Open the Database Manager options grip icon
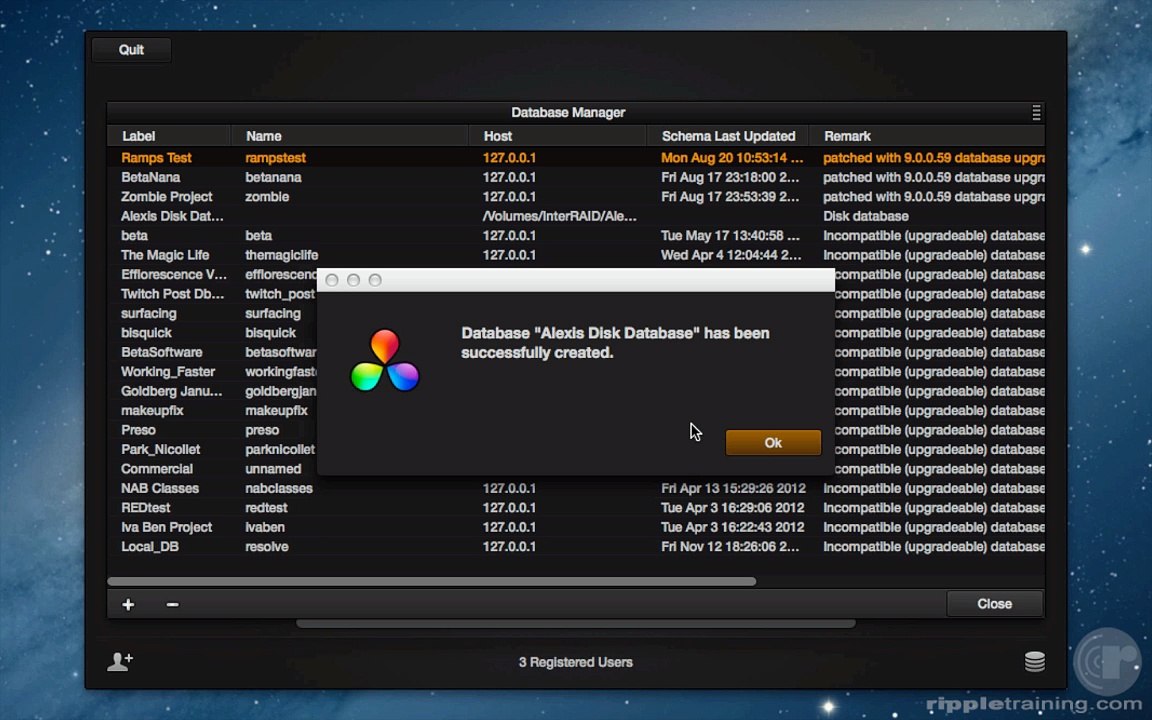 [x=1036, y=112]
